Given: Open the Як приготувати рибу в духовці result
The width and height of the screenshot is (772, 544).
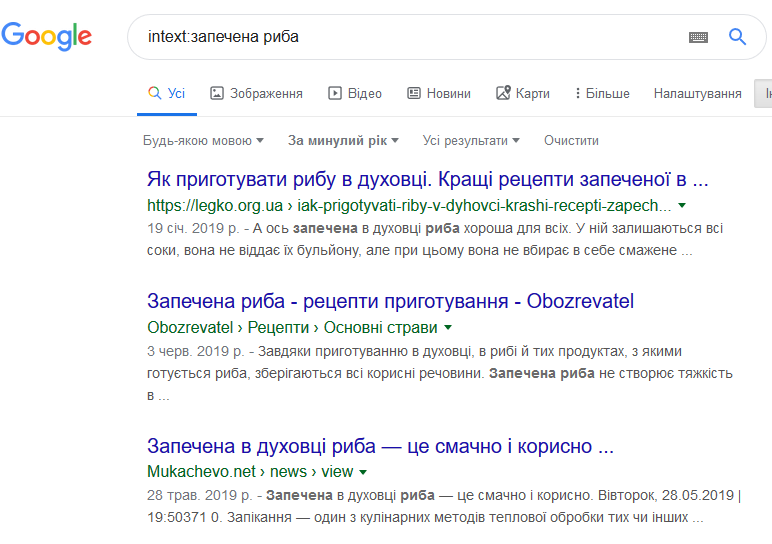Looking at the screenshot, I should click(x=427, y=179).
